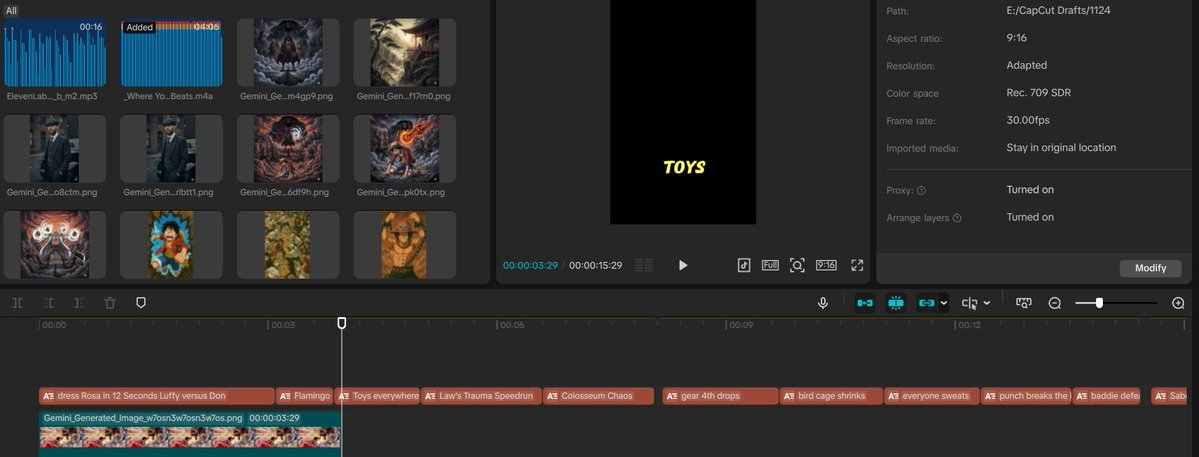Click the Arrange layers help question icon
Viewport: 1199px width, 457px height.
click(x=957, y=218)
